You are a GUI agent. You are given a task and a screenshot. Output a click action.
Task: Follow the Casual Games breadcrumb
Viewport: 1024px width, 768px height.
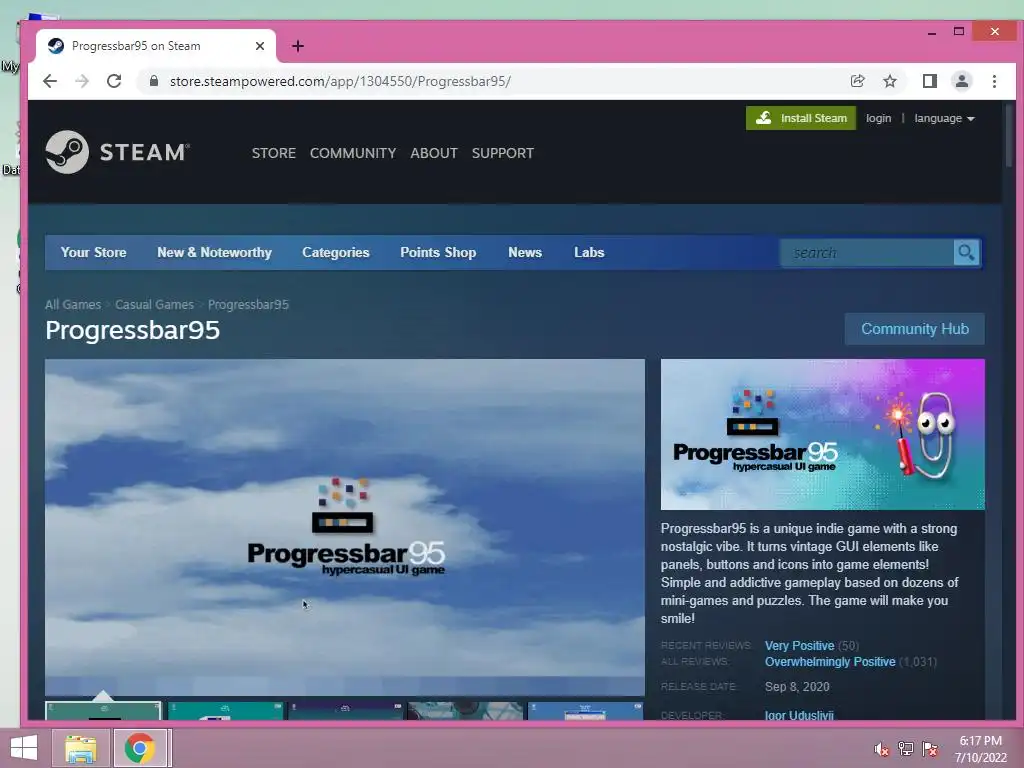click(154, 304)
